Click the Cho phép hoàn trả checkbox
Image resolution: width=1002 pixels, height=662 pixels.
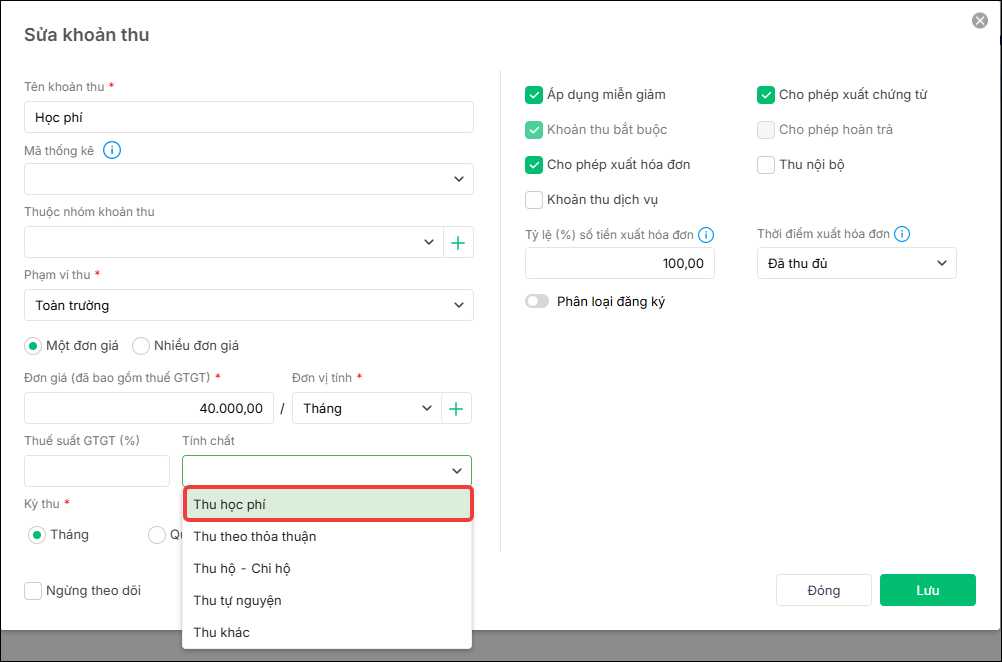pos(766,130)
